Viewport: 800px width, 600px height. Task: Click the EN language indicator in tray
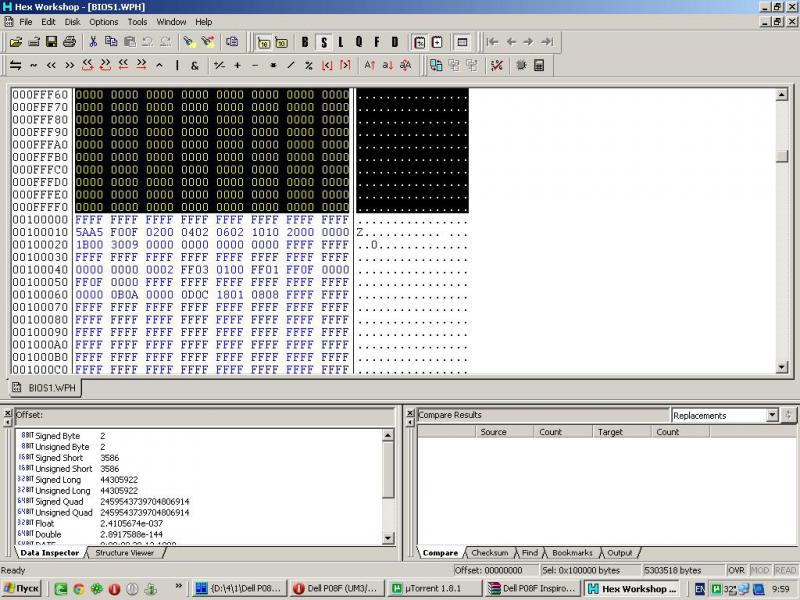(x=699, y=589)
